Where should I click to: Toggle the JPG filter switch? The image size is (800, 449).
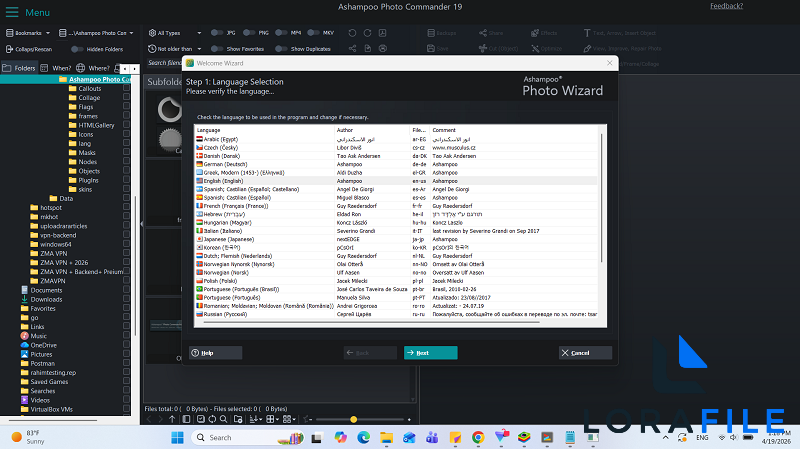pos(217,33)
